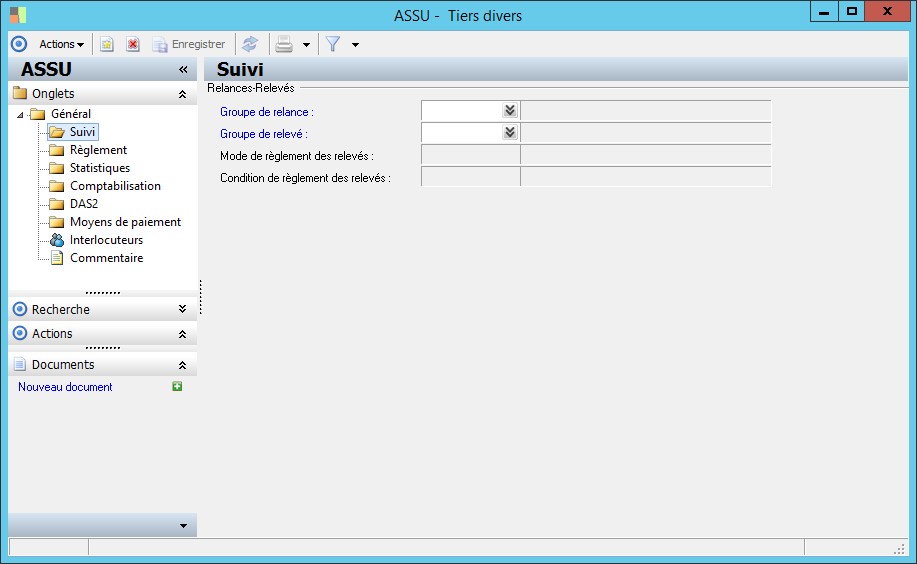Open the printer dropdown arrow
Image resolution: width=917 pixels, height=564 pixels.
coord(306,44)
